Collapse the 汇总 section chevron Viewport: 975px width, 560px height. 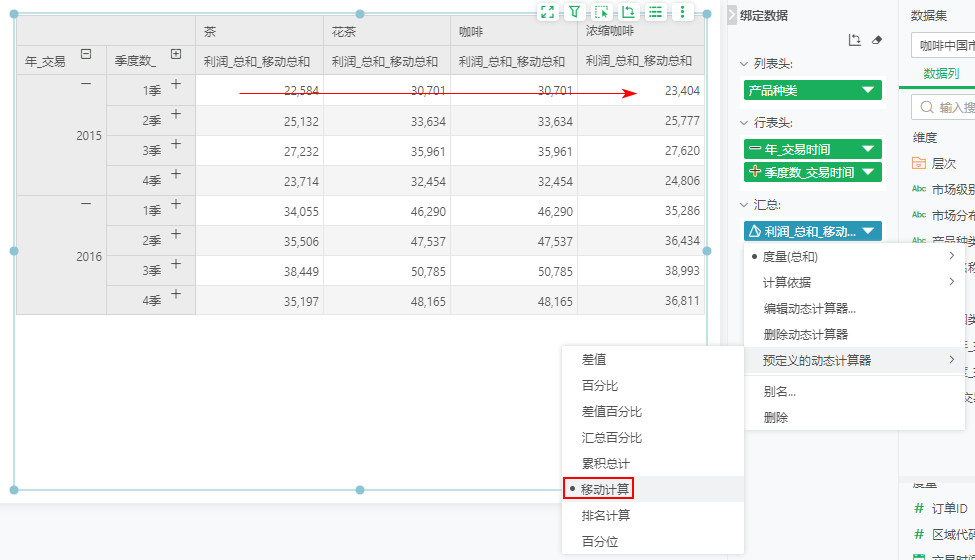[744, 204]
